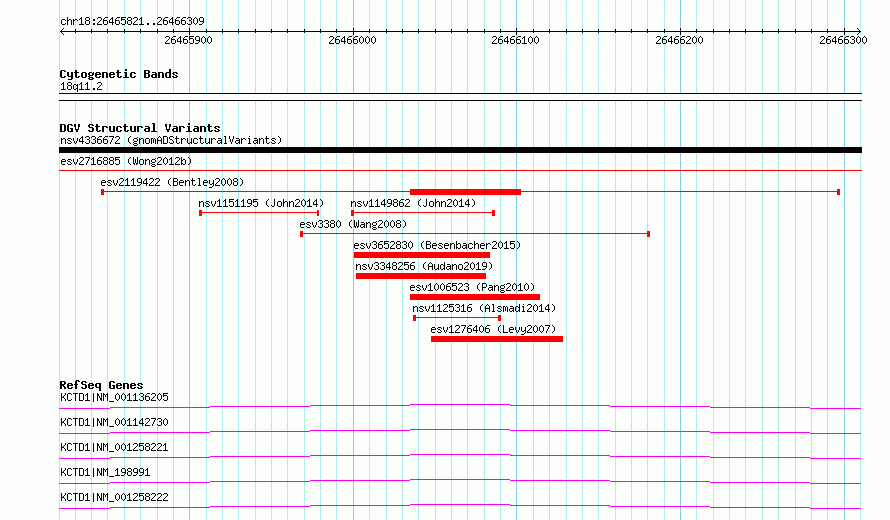Image resolution: width=890 pixels, height=520 pixels.
Task: Click the nsv1125316 red variant line
Action: point(457,318)
